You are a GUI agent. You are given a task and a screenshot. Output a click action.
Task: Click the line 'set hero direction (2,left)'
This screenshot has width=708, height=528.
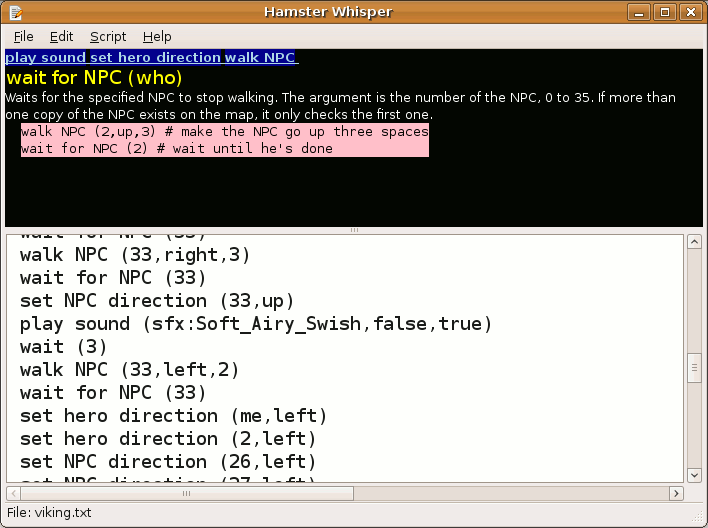pos(168,439)
